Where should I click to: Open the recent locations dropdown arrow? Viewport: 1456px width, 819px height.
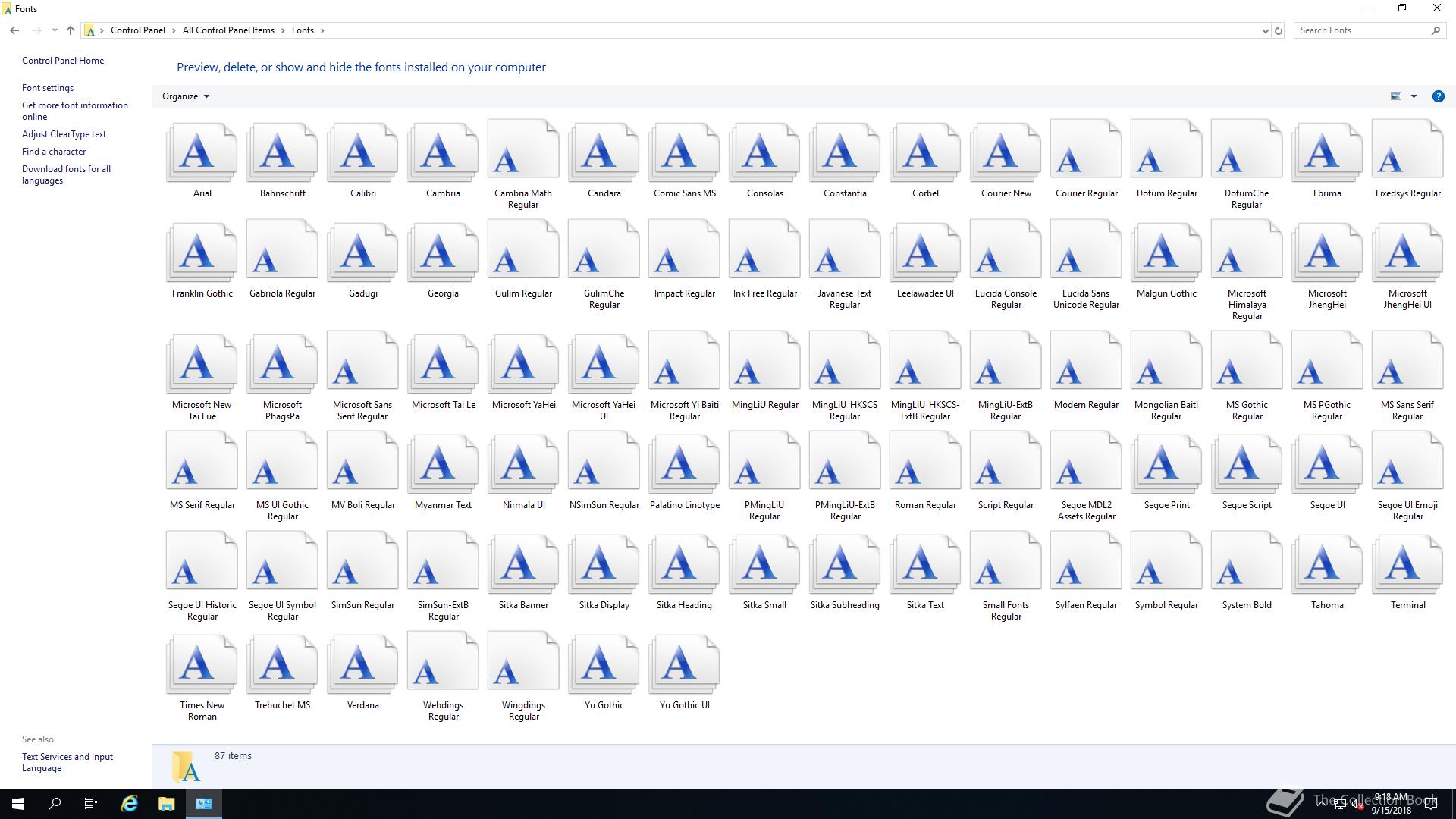[x=55, y=30]
